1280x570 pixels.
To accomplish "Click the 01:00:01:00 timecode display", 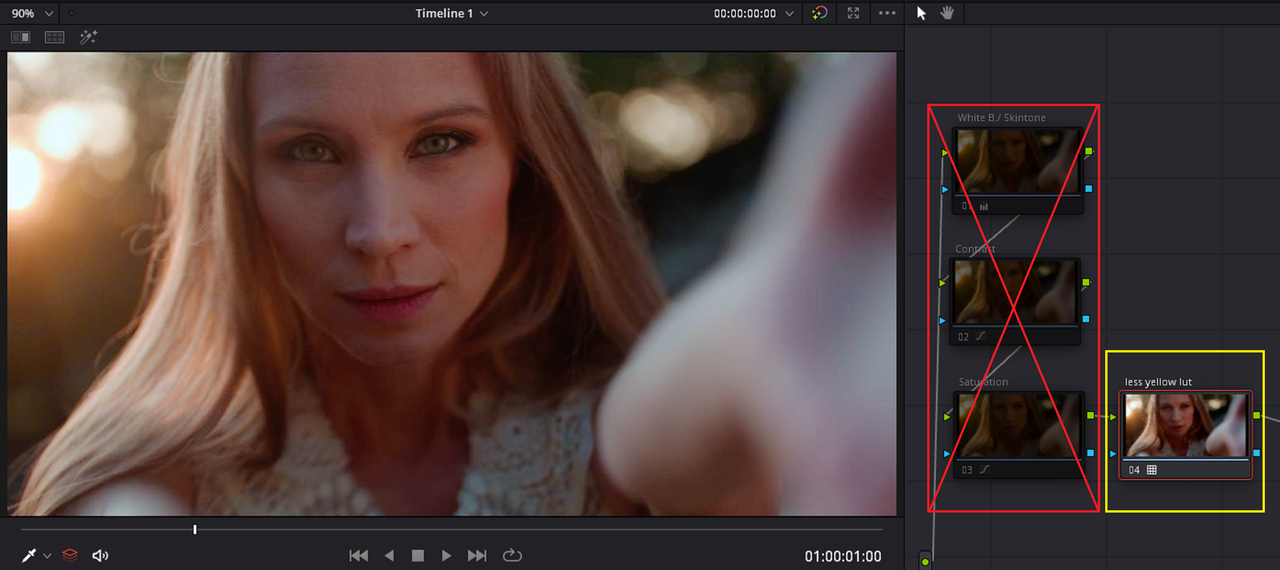I will tap(843, 556).
